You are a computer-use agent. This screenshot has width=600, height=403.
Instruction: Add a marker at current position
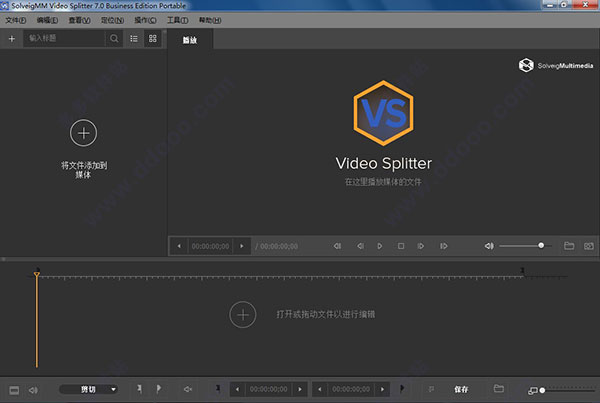[139, 389]
